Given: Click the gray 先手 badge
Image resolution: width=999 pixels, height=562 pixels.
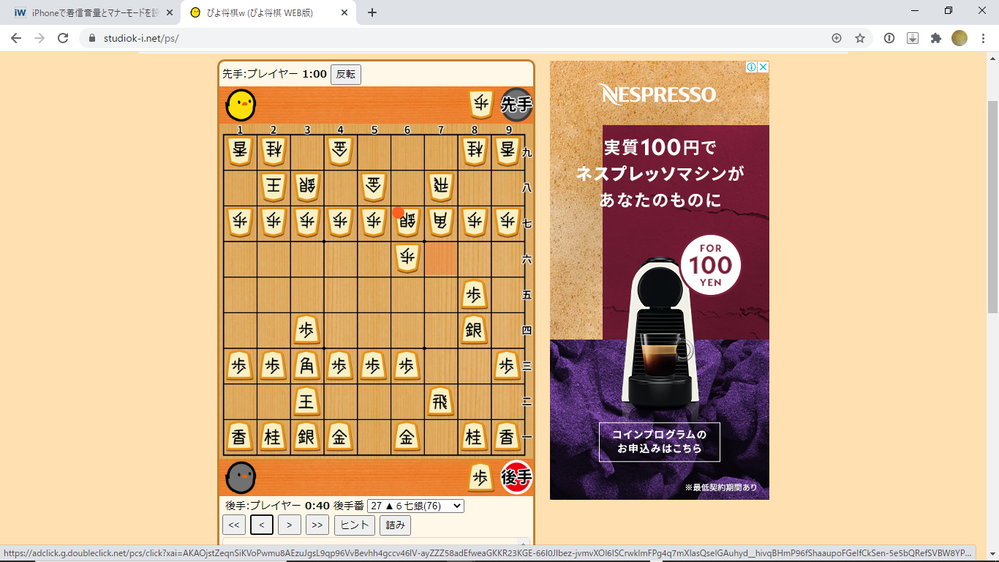Looking at the screenshot, I should tap(516, 104).
